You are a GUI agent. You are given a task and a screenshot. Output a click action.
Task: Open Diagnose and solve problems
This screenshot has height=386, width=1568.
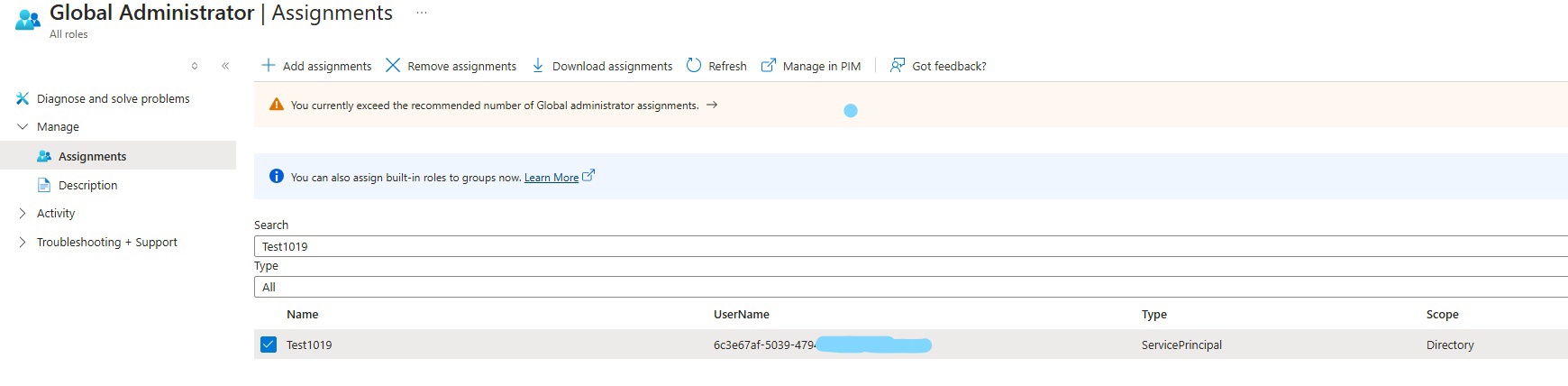(x=114, y=98)
